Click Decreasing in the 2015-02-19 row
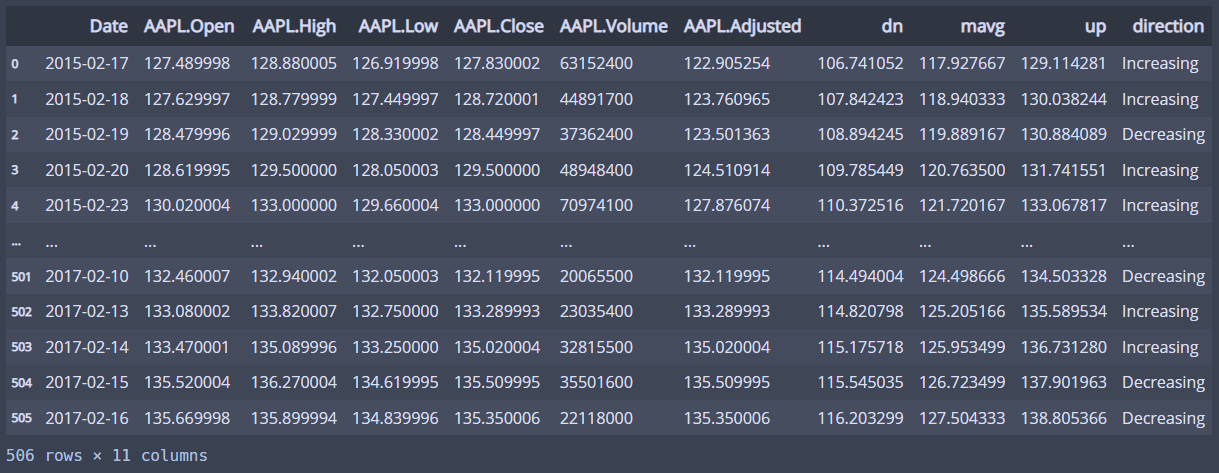 click(1163, 134)
